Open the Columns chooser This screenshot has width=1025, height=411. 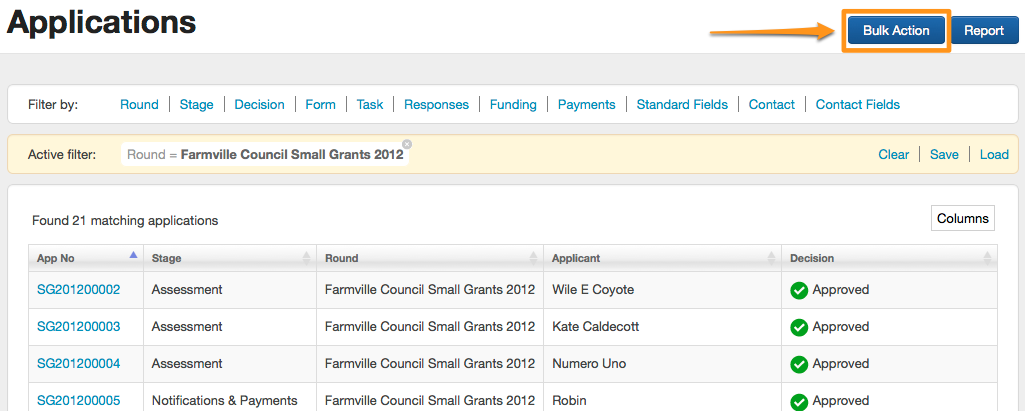point(962,218)
